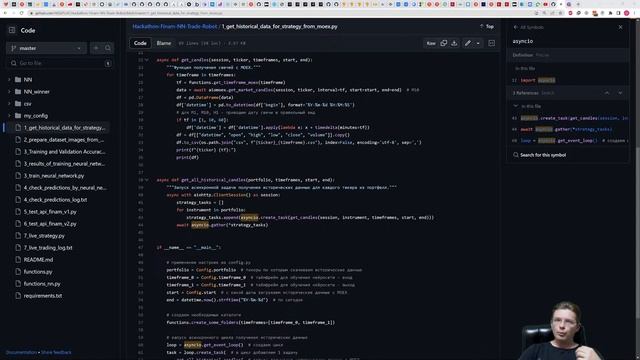
Task: Open the master branch dropdown
Action: click(46, 48)
